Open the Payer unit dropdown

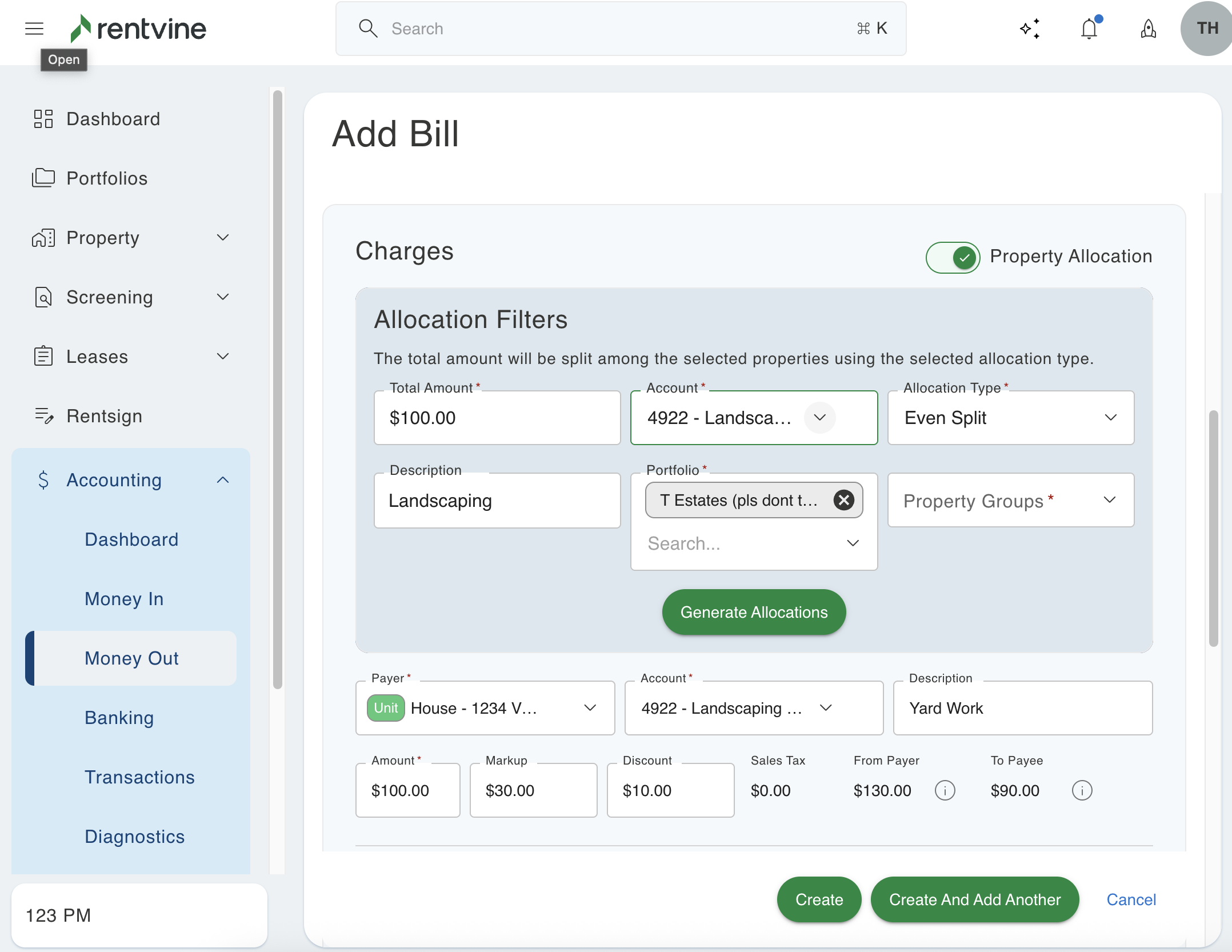click(x=485, y=708)
